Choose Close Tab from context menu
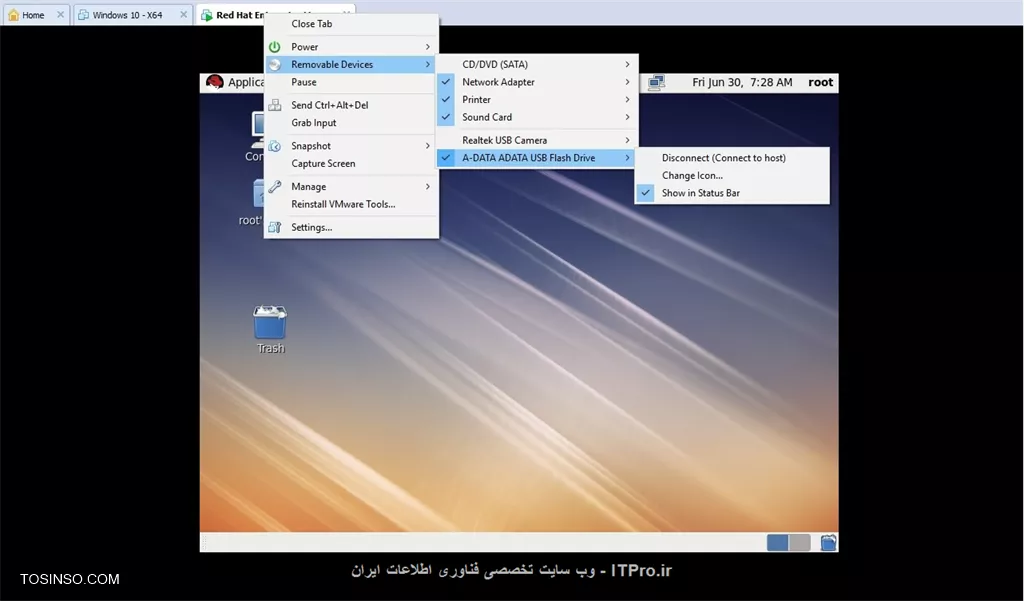This screenshot has height=601, width=1024. tap(351, 24)
